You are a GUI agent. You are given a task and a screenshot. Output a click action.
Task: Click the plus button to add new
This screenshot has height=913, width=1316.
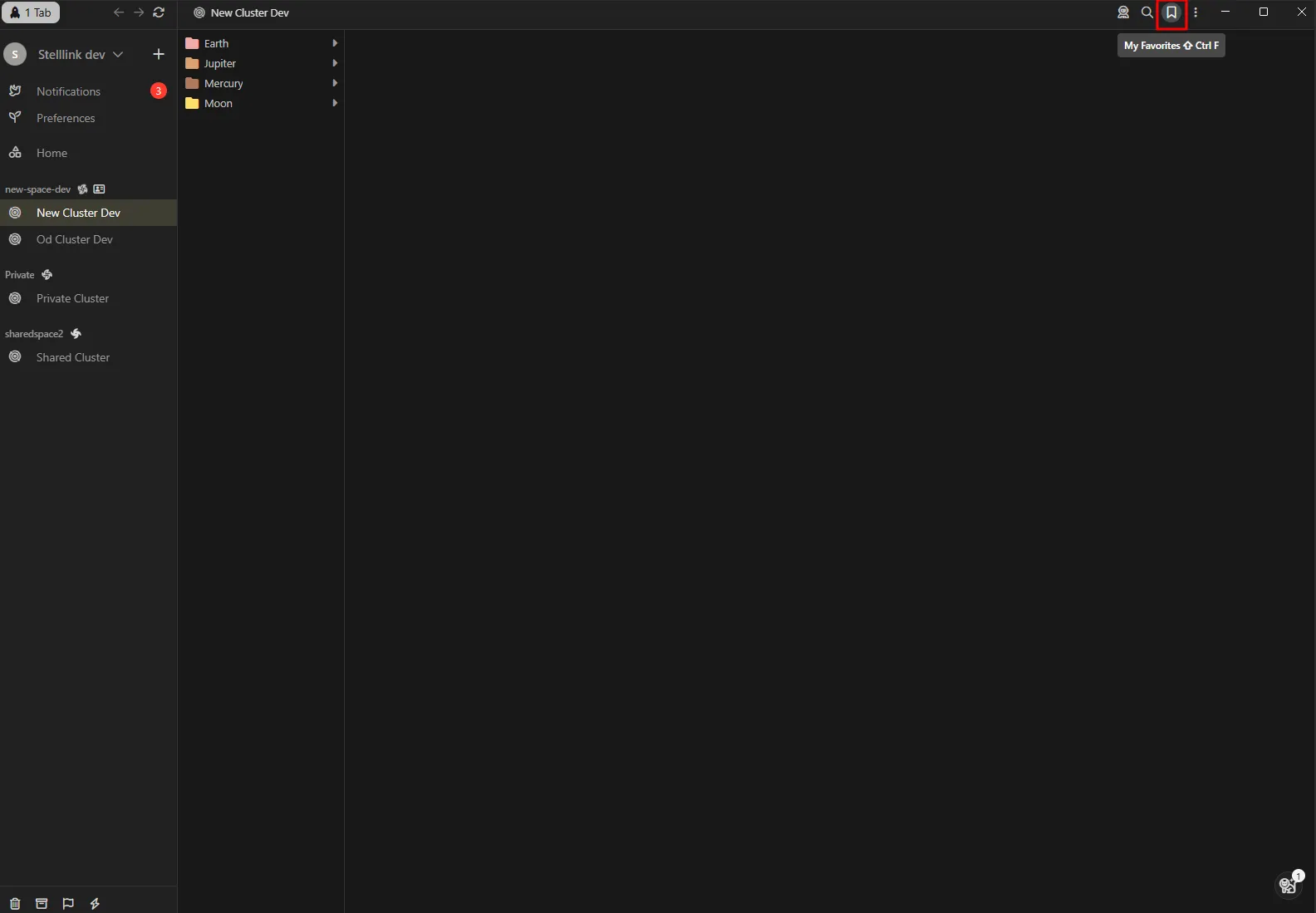(x=159, y=55)
